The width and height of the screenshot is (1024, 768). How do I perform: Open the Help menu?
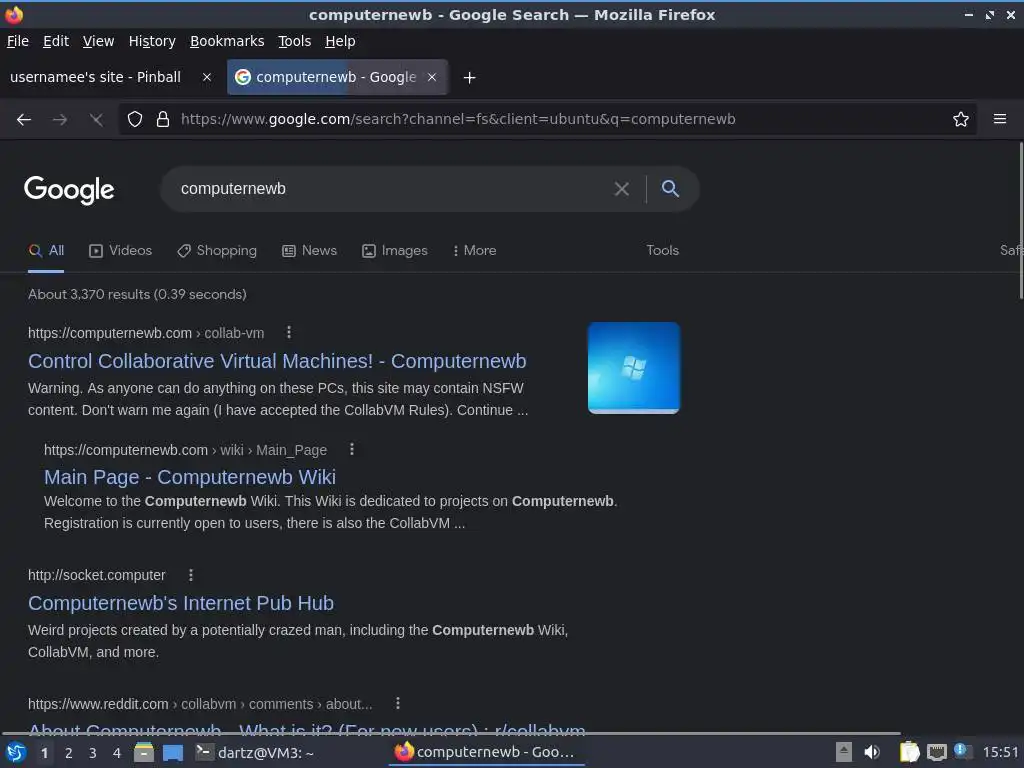tap(340, 41)
